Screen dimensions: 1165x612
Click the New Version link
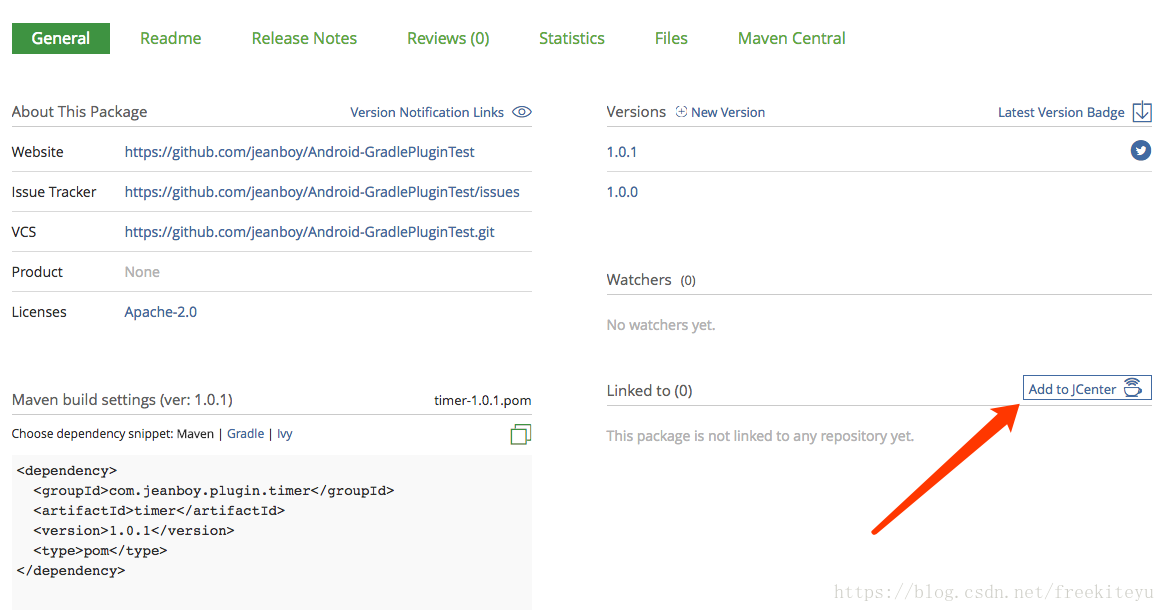pyautogui.click(x=727, y=112)
